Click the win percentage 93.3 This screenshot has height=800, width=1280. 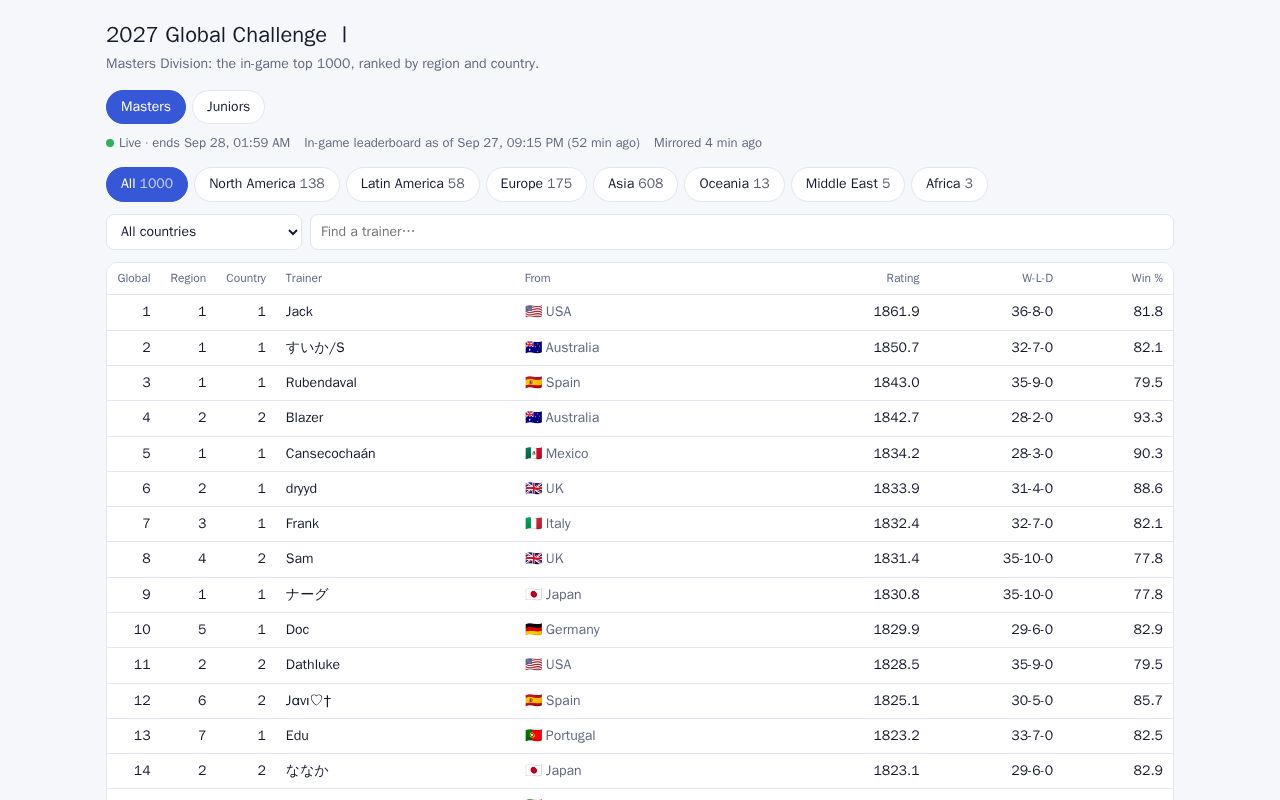1148,418
